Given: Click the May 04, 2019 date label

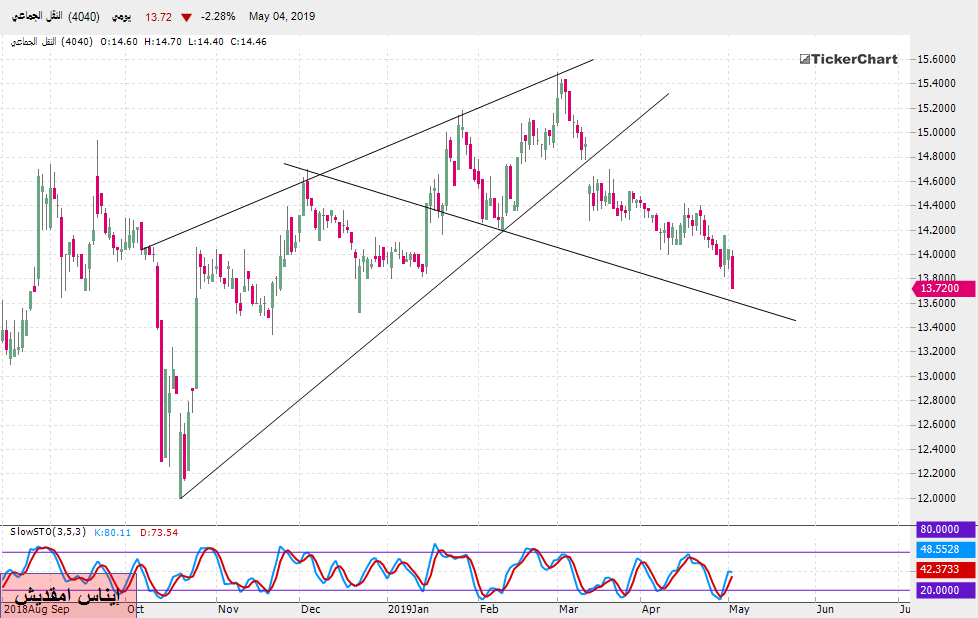Looking at the screenshot, I should pyautogui.click(x=282, y=17).
